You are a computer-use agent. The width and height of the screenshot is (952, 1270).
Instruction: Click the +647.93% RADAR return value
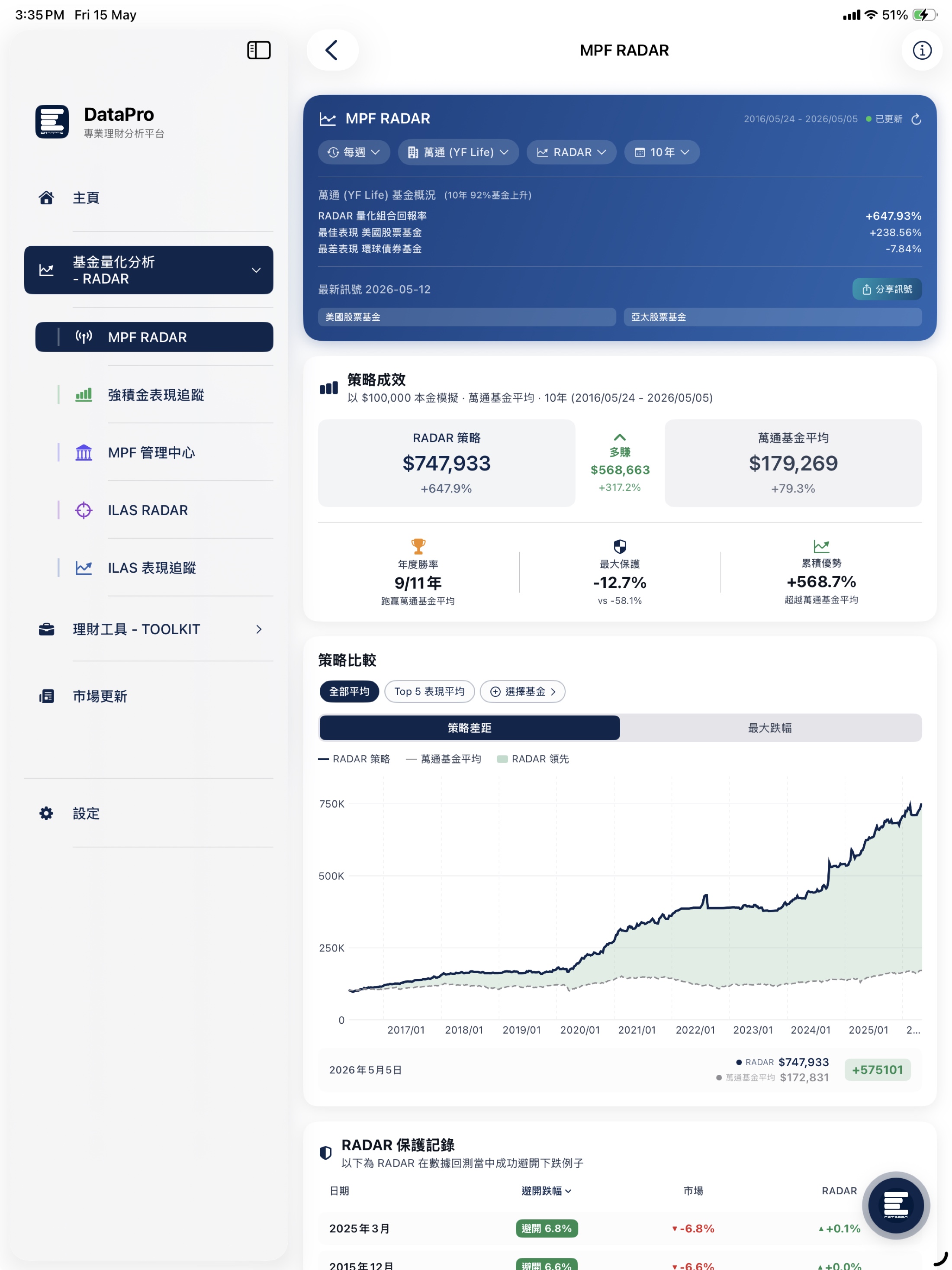[893, 216]
